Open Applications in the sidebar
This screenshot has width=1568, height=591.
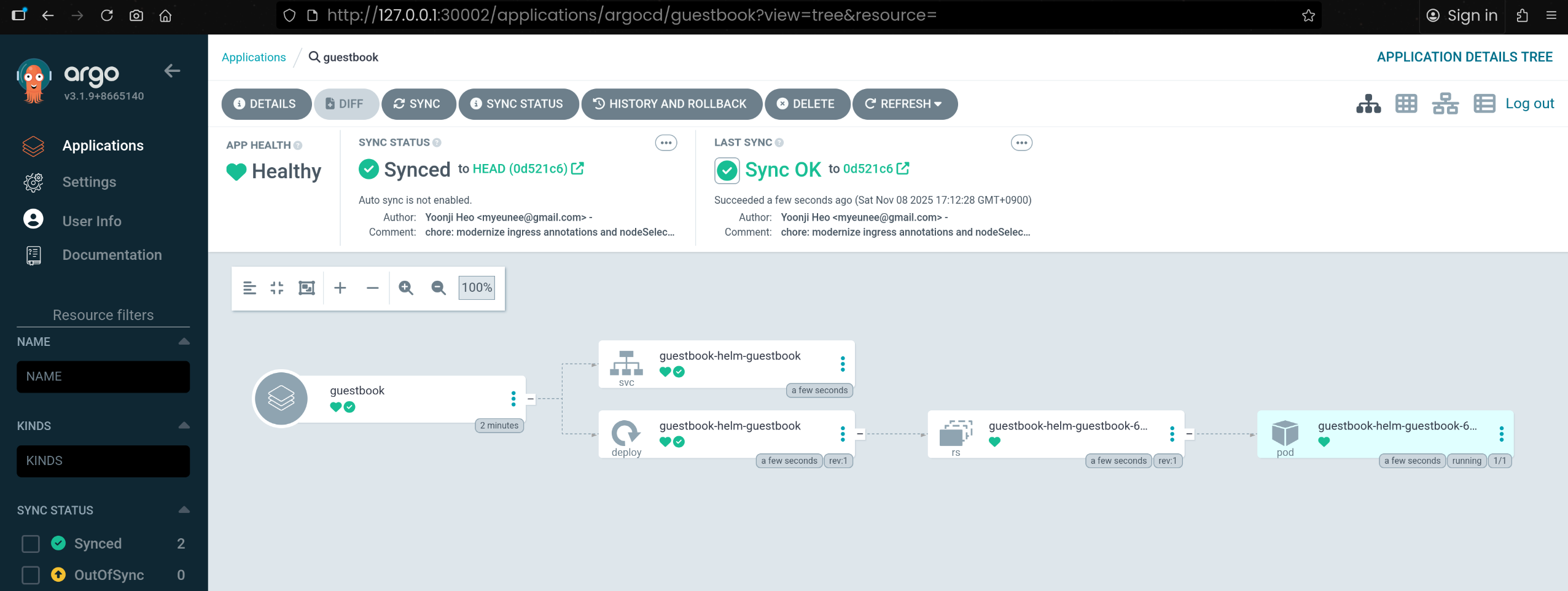click(x=103, y=146)
